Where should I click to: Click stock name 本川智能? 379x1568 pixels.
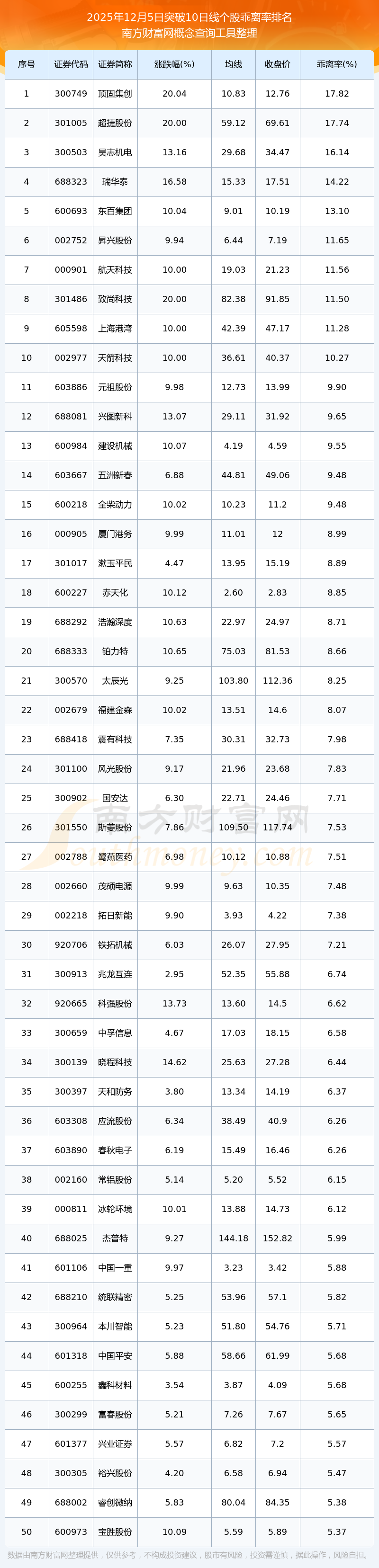[115, 1326]
